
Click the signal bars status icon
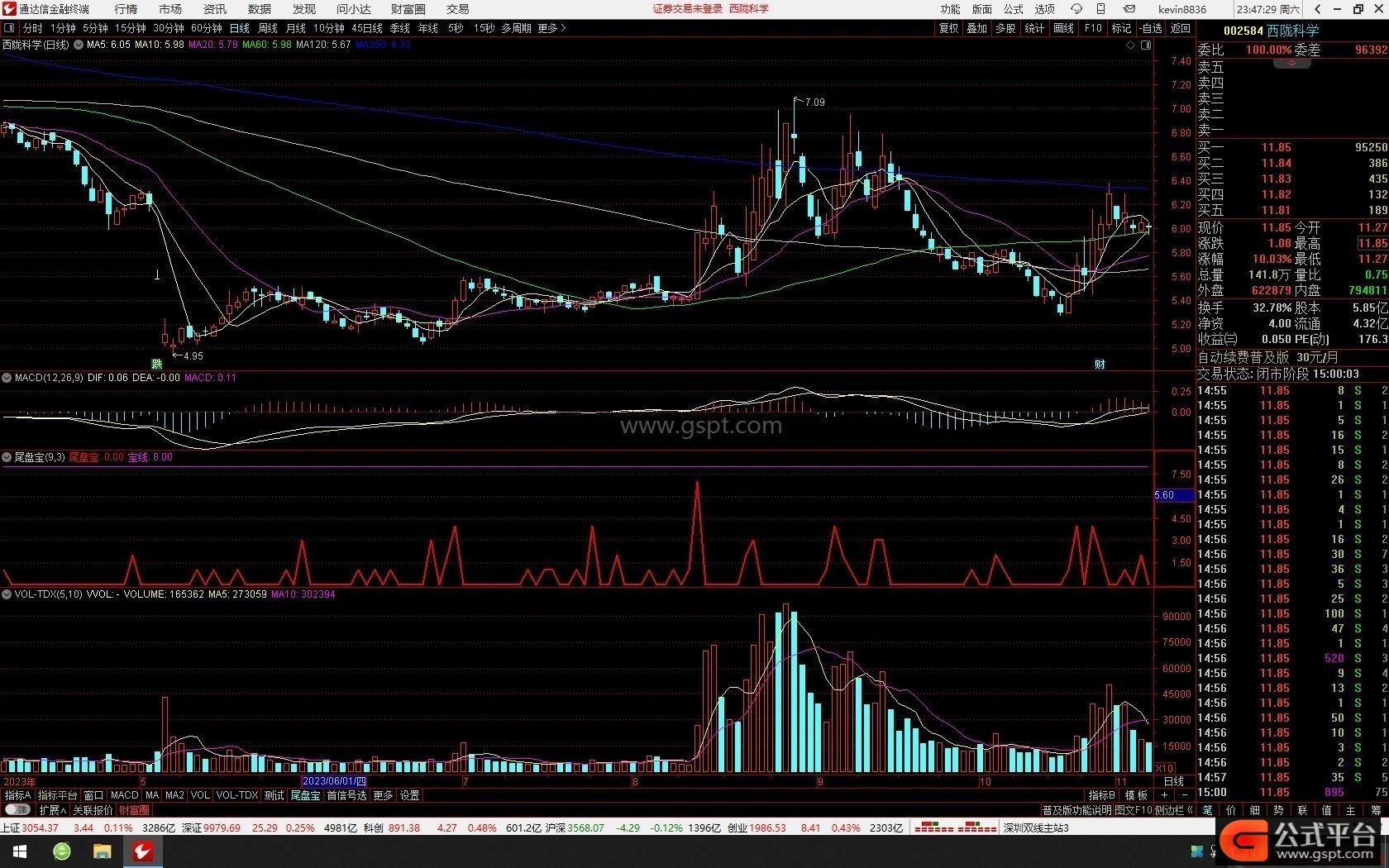point(955,827)
